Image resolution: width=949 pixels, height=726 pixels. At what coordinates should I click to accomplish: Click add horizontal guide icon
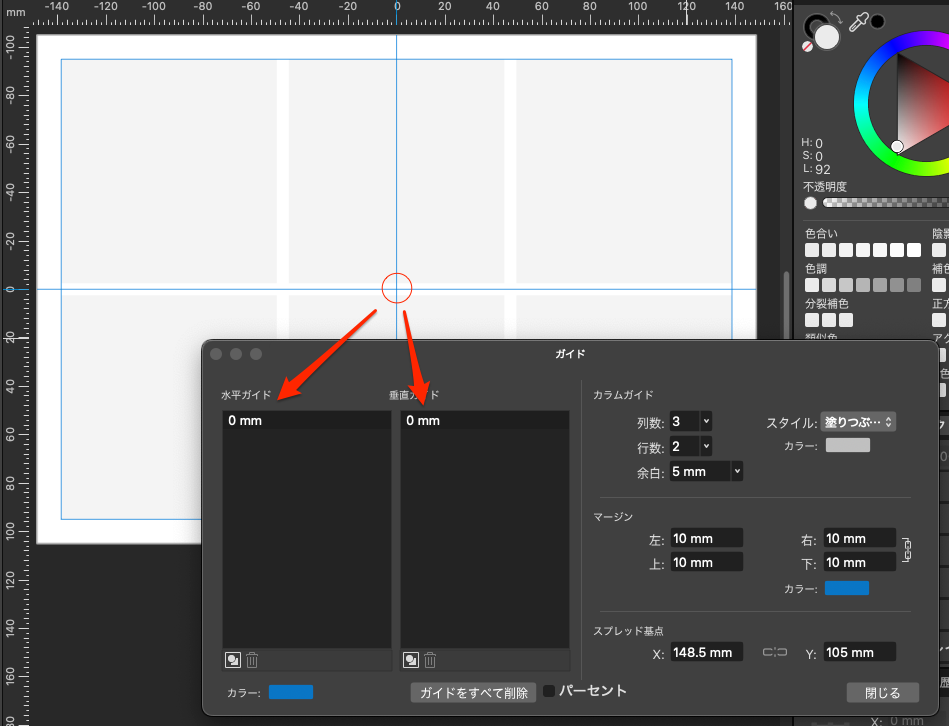coord(231,660)
